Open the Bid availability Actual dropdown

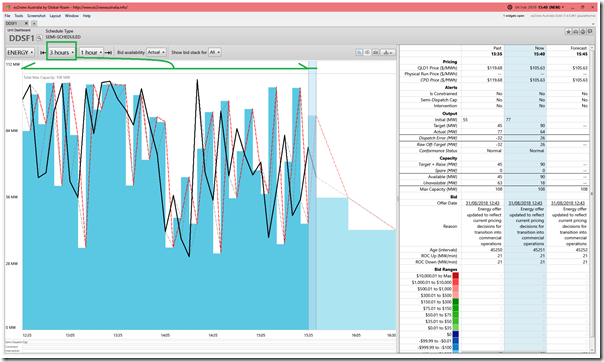point(156,52)
